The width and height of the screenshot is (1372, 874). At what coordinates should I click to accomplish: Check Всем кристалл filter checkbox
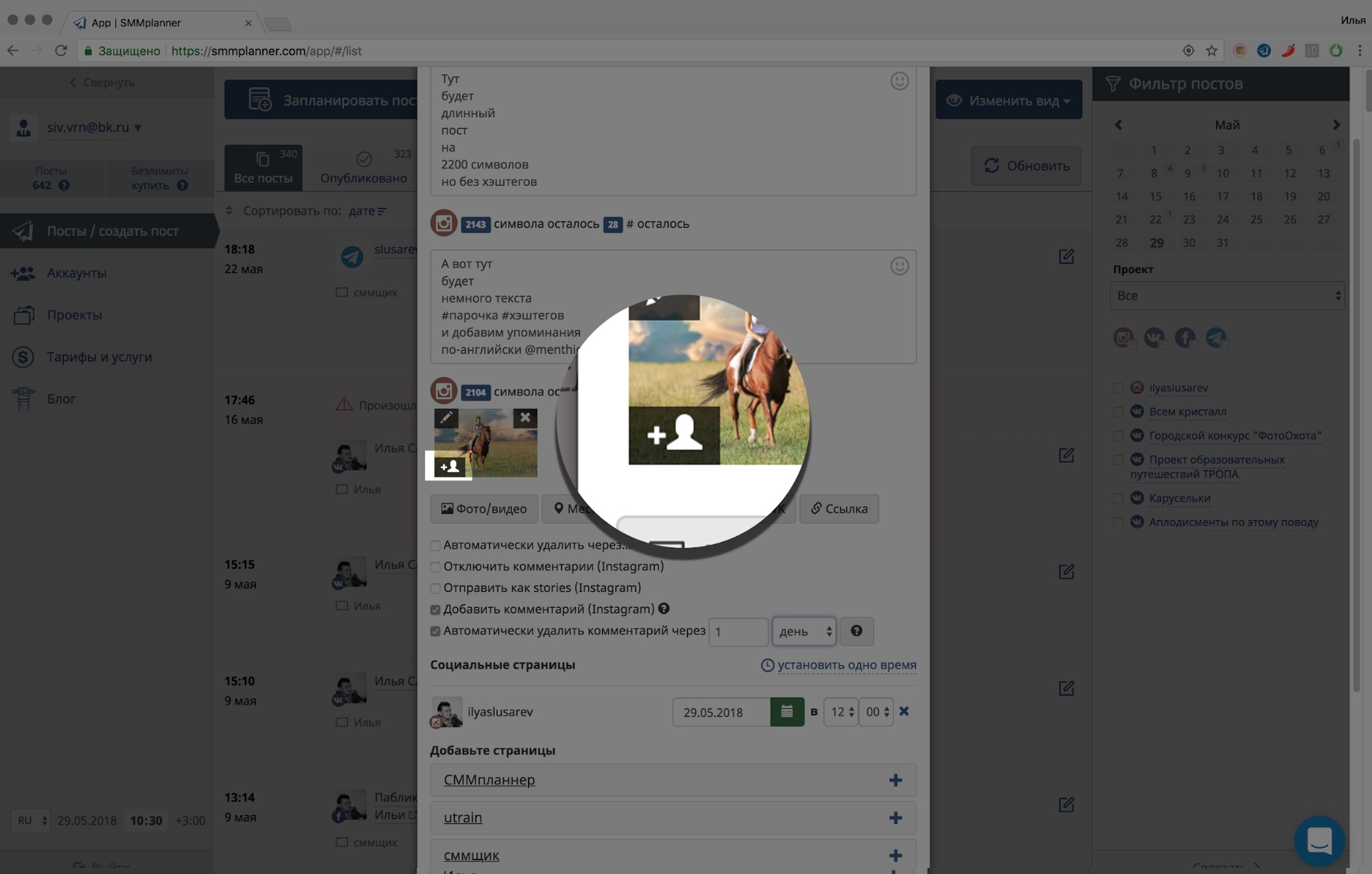point(1118,412)
